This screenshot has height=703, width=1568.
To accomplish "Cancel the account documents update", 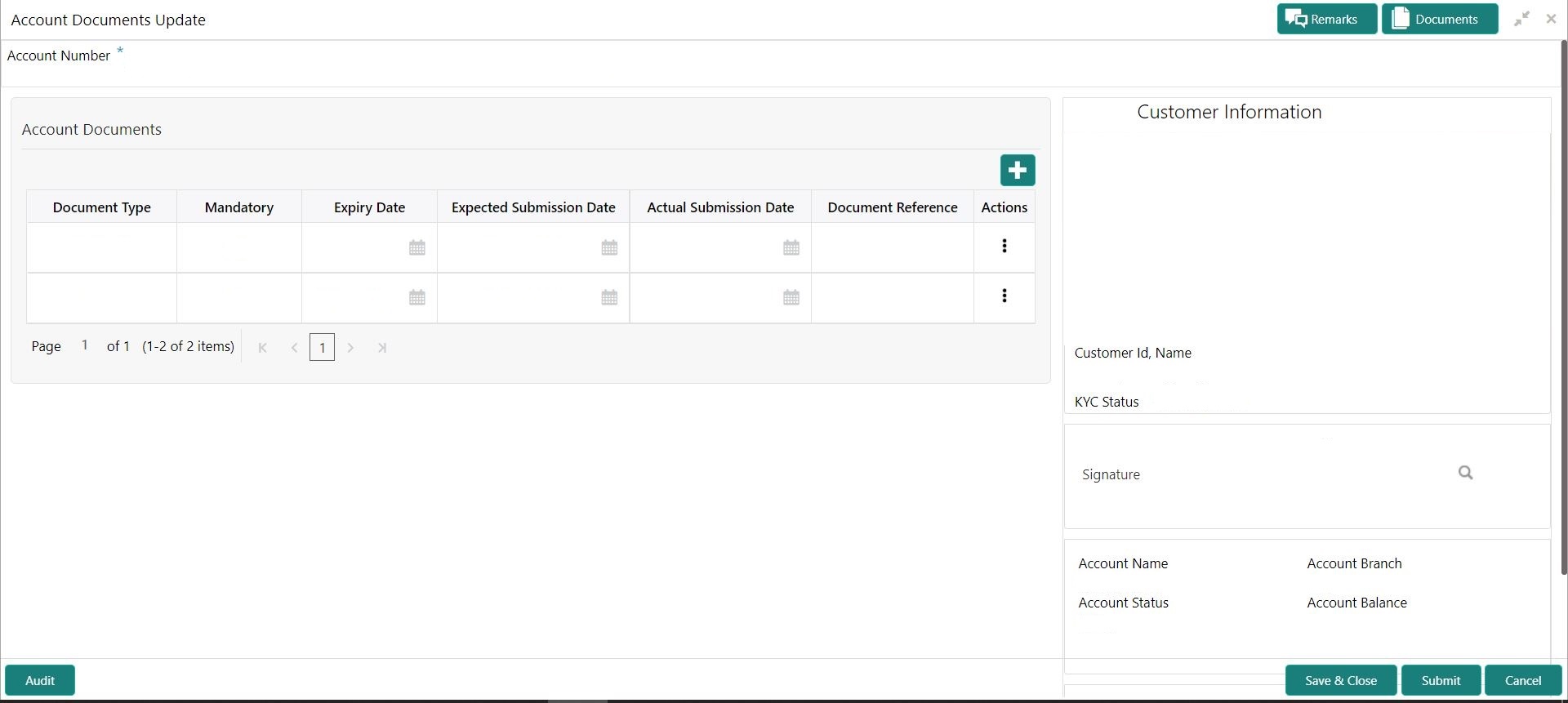I will [1523, 680].
